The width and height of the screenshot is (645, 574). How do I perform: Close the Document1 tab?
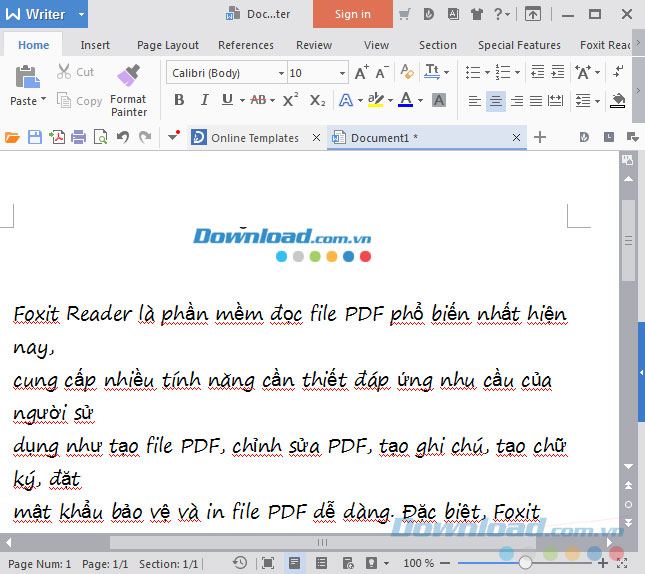[516, 137]
